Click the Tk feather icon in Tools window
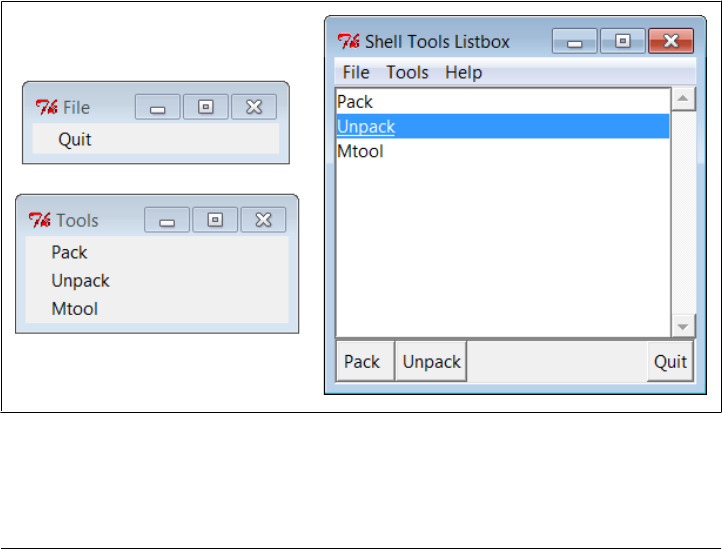Viewport: 722px width, 549px height. pyautogui.click(x=40, y=220)
